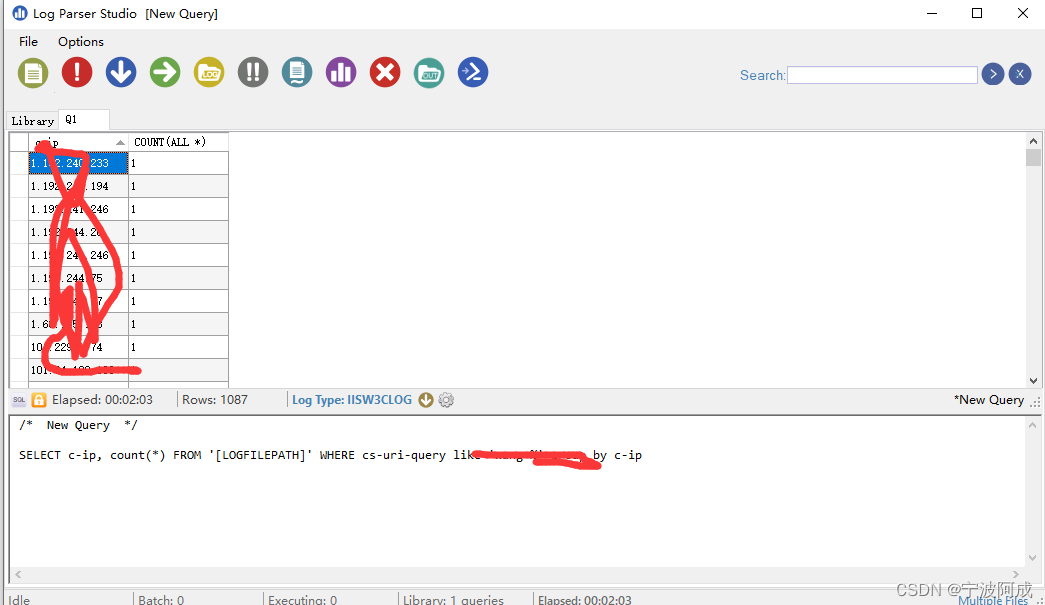Screen dimensions: 1045x605
Task: Click into the Search input field
Action: [x=882, y=75]
